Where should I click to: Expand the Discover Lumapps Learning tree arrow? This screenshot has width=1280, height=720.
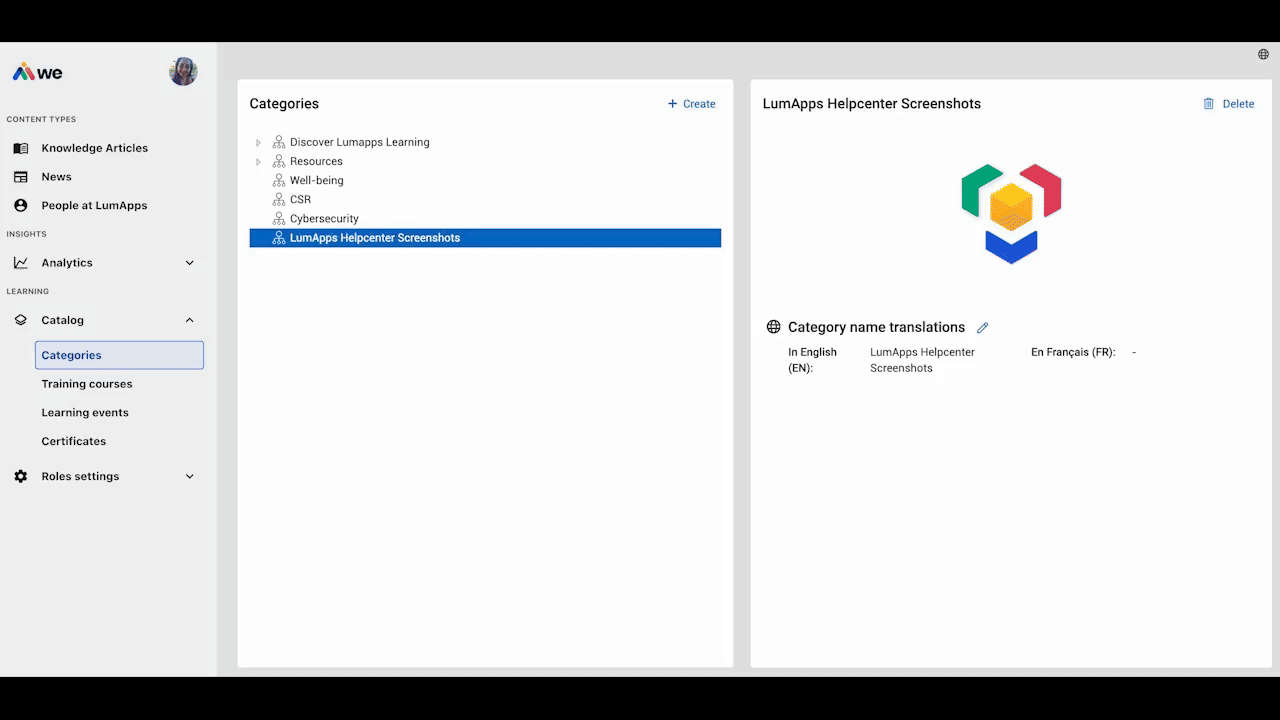point(258,143)
